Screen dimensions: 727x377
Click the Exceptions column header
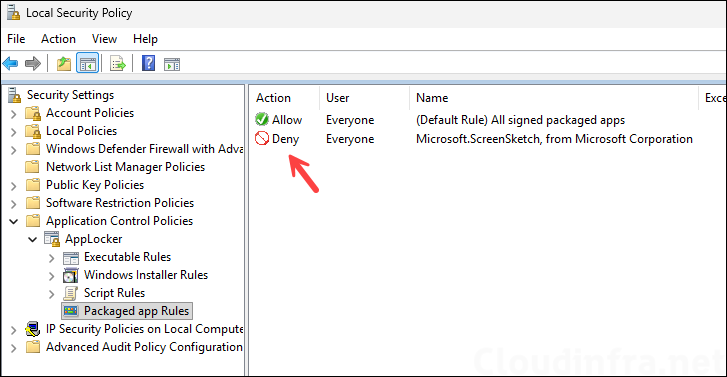coord(713,98)
